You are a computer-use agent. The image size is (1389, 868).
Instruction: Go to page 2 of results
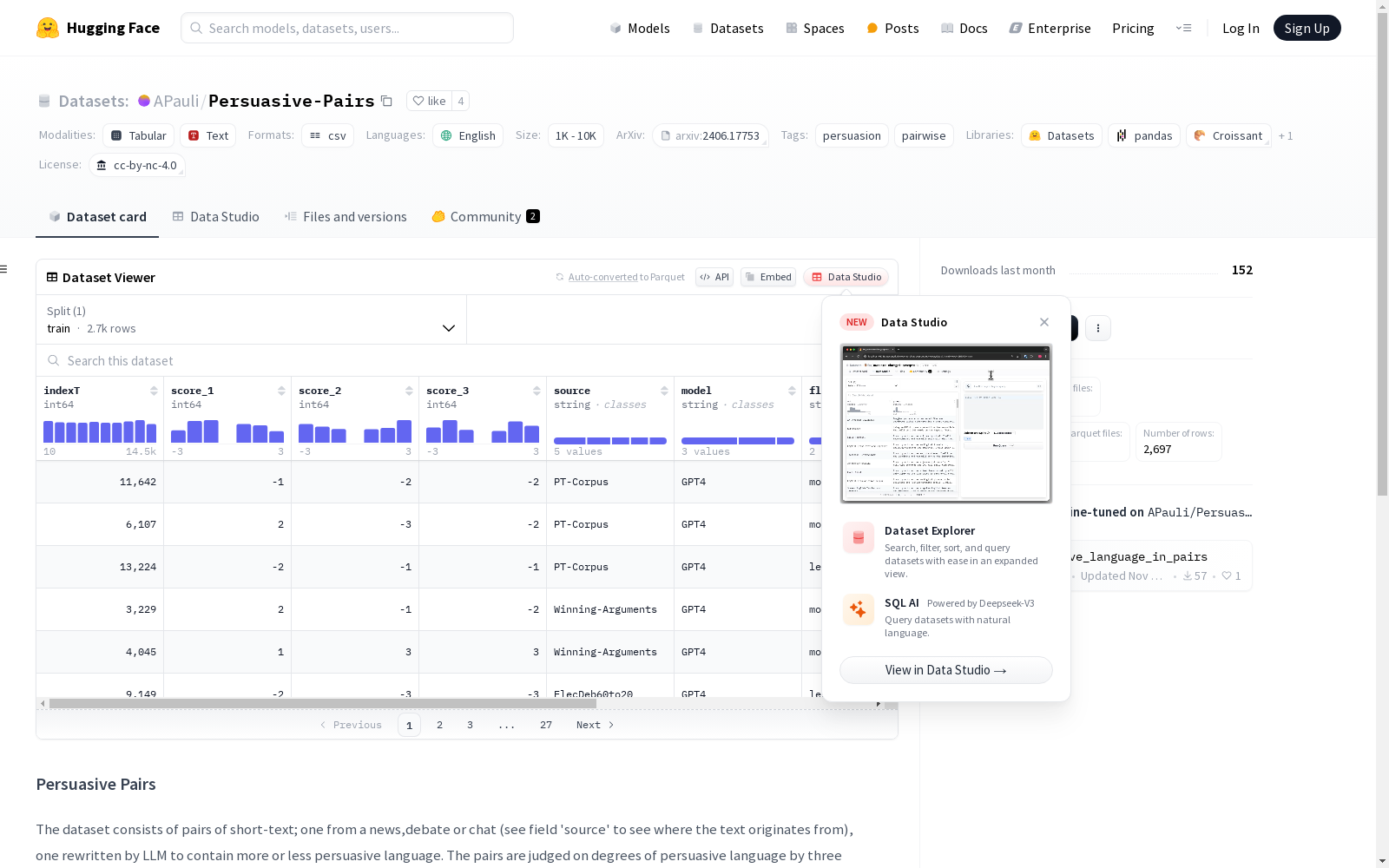pyautogui.click(x=440, y=725)
